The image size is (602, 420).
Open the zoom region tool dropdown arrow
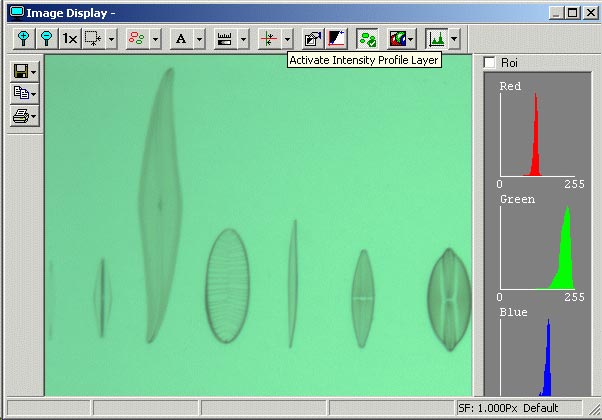click(111, 39)
